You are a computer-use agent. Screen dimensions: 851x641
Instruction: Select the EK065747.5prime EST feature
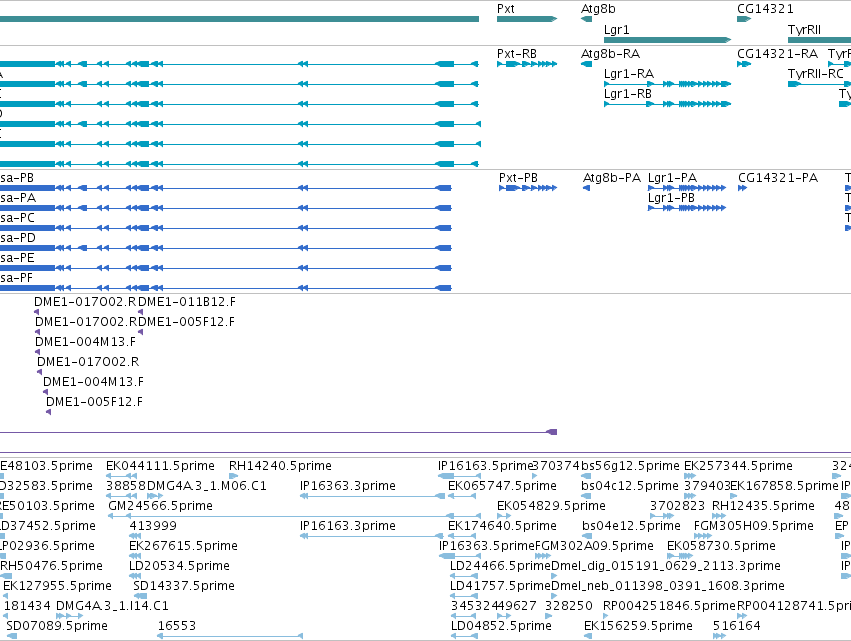pyautogui.click(x=462, y=496)
